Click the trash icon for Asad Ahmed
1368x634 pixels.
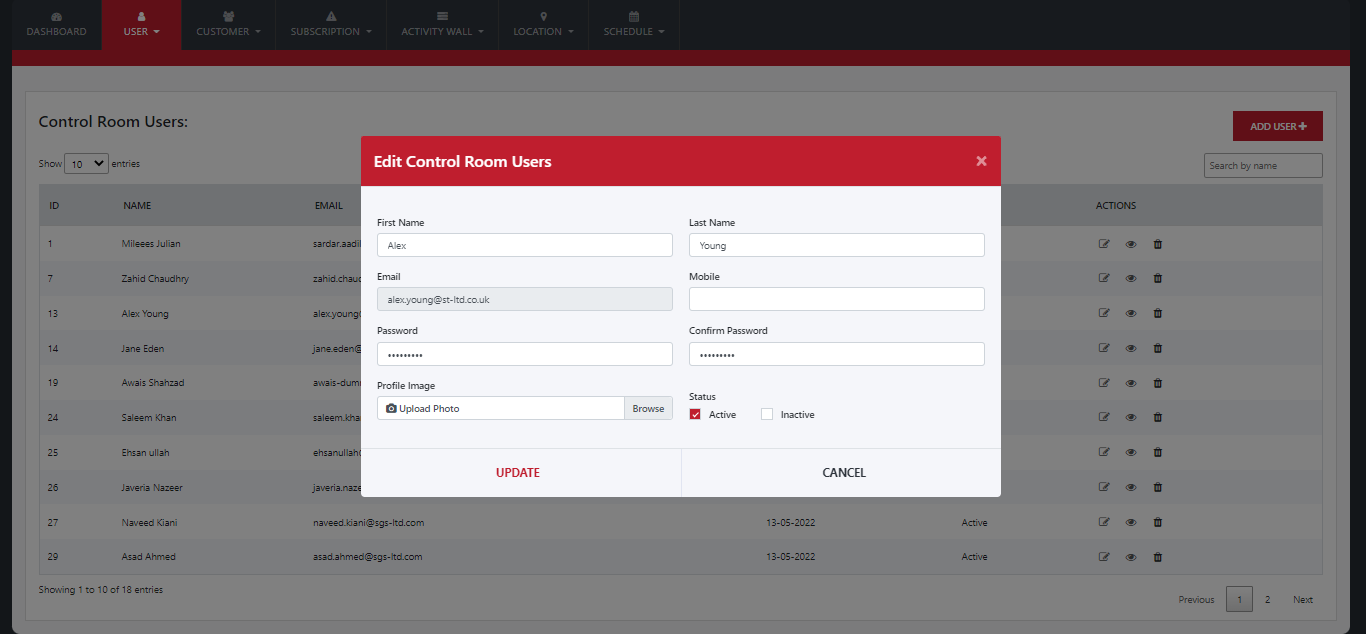[1158, 557]
